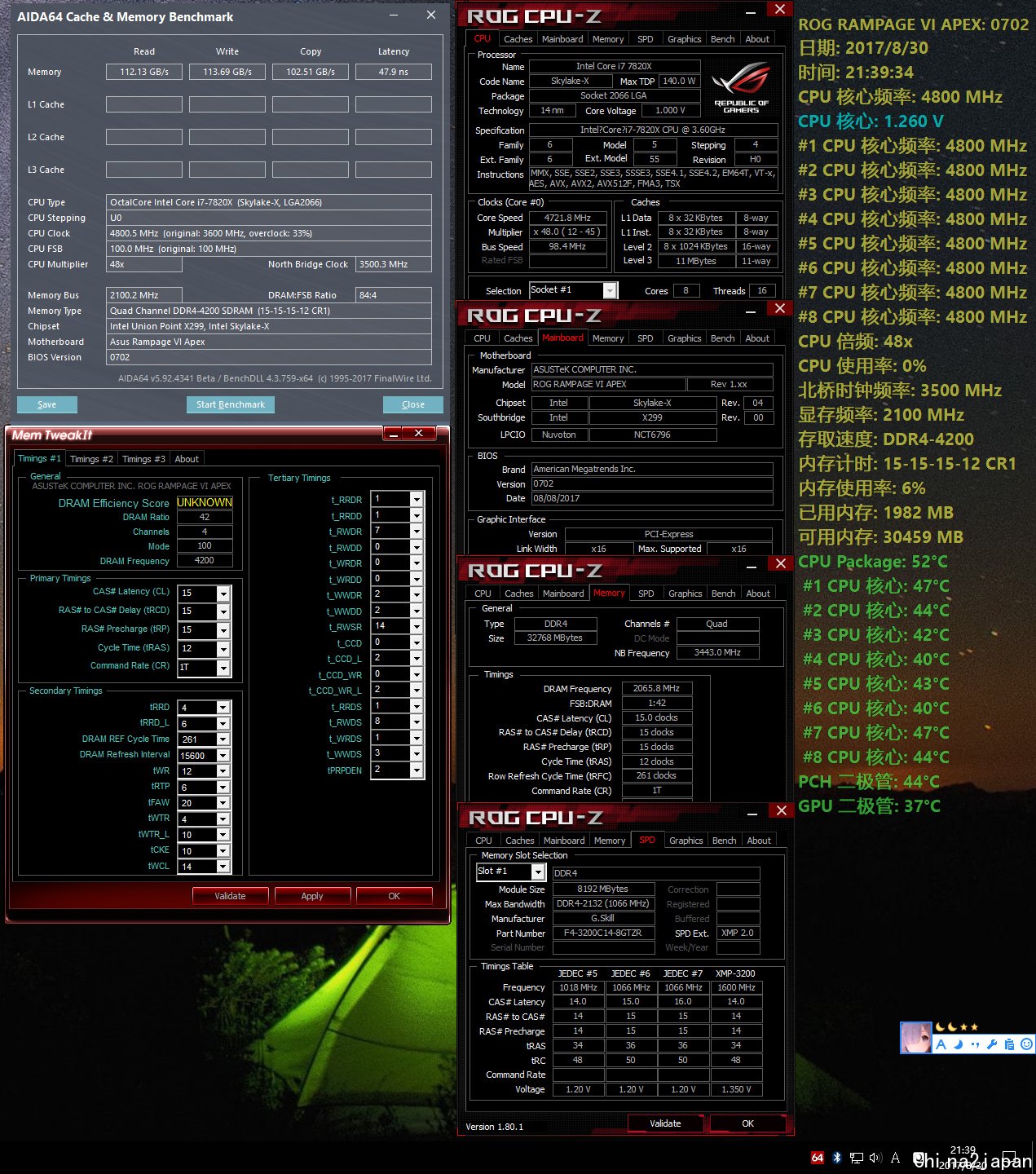Click the anime avatar on the IME toolbar
This screenshot has width=1036, height=1174.
click(916, 1037)
